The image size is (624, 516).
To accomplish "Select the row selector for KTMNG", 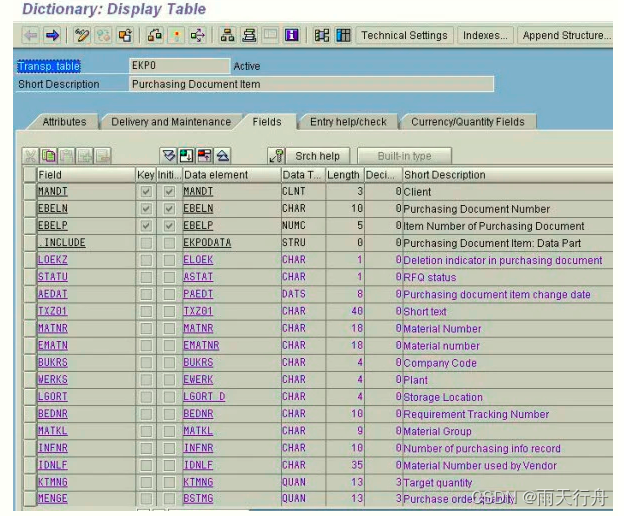I will (30, 482).
